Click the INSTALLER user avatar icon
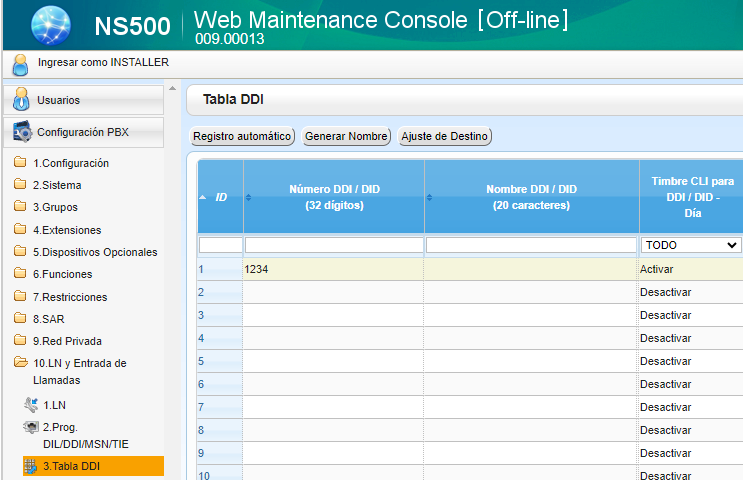 (20, 64)
